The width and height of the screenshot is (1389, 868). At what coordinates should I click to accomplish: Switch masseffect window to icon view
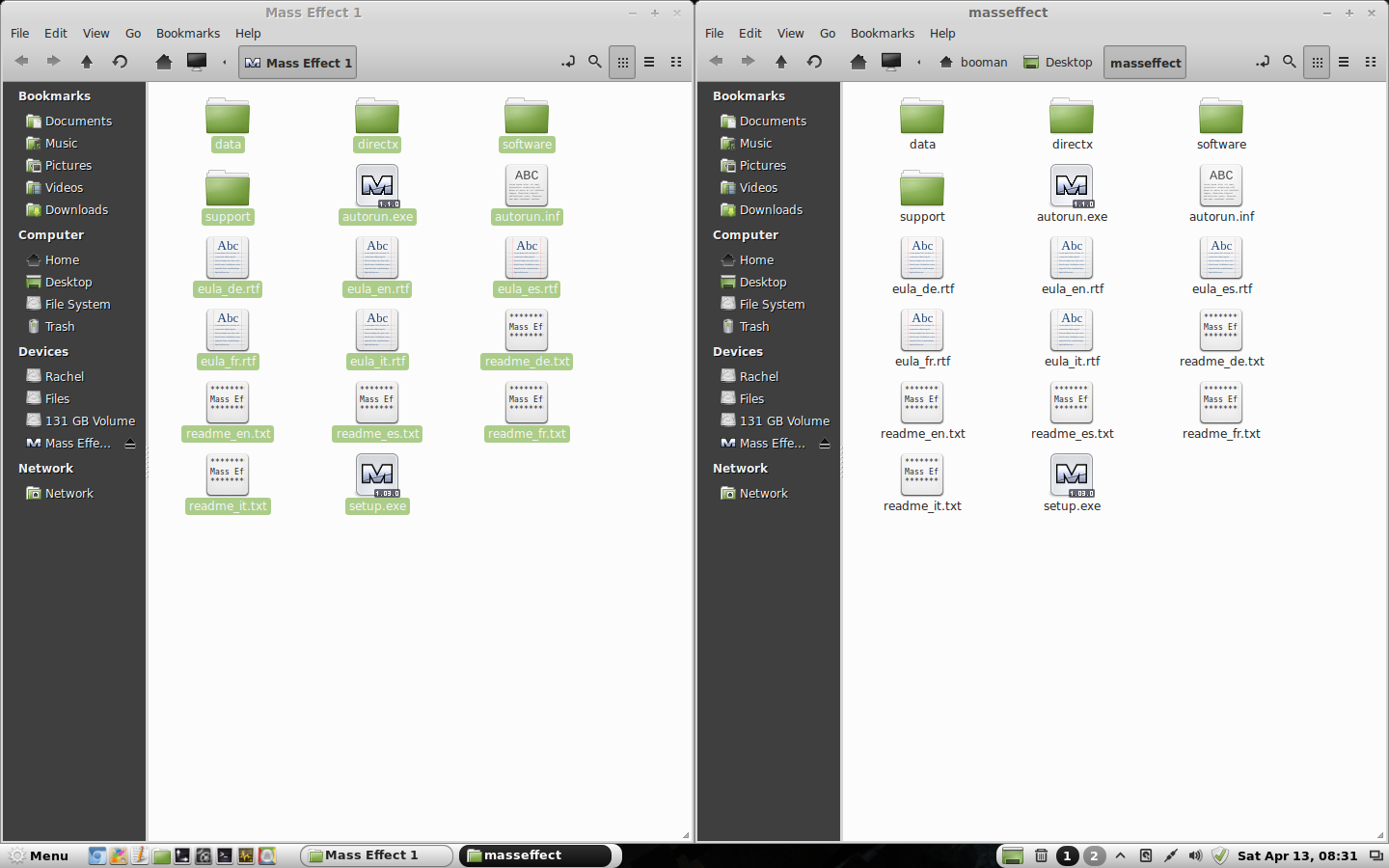click(x=1317, y=62)
